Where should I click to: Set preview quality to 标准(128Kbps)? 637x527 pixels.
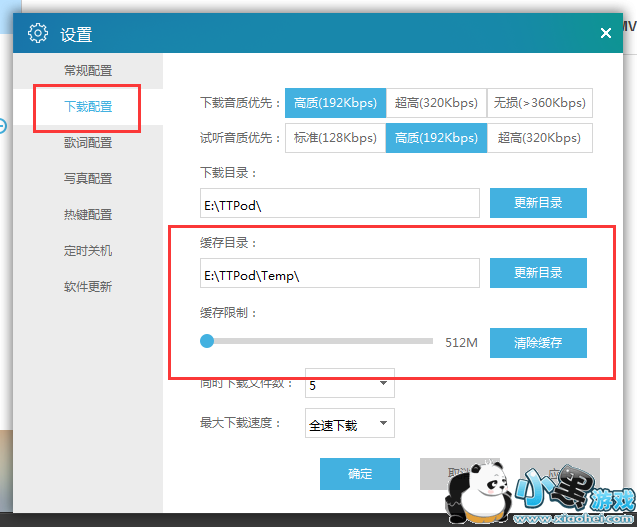336,138
